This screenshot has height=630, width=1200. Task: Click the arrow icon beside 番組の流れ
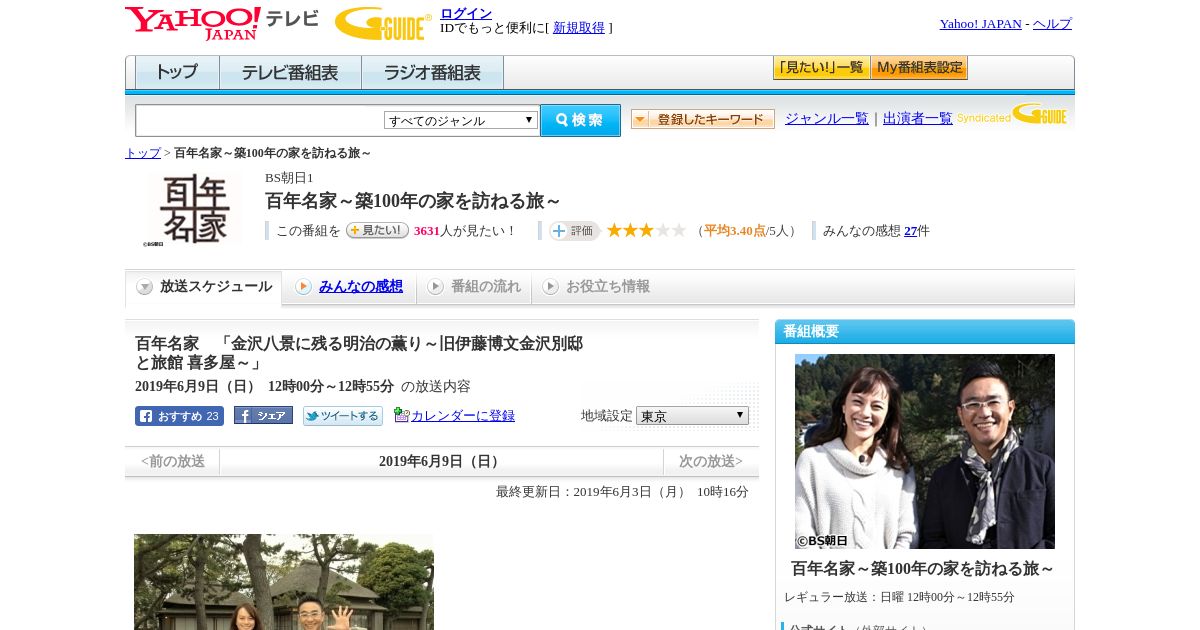tap(435, 287)
